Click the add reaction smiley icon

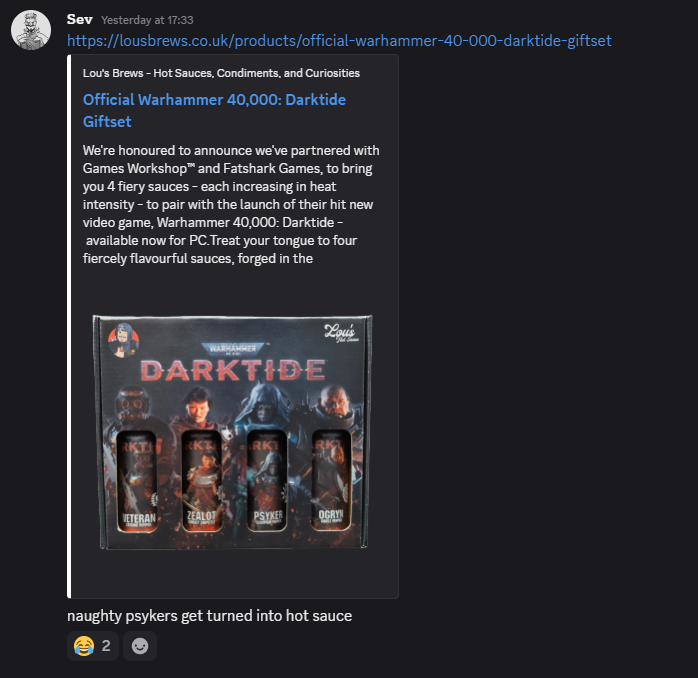click(140, 646)
